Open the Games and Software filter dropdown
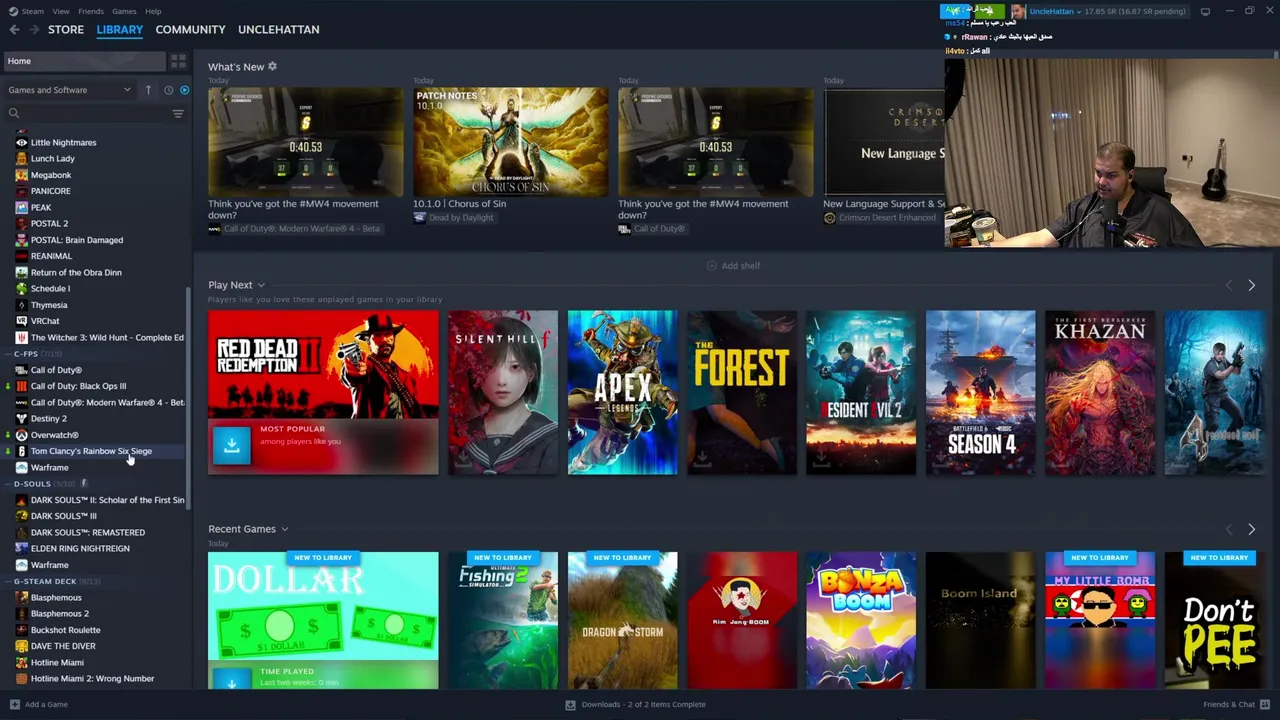 click(70, 90)
